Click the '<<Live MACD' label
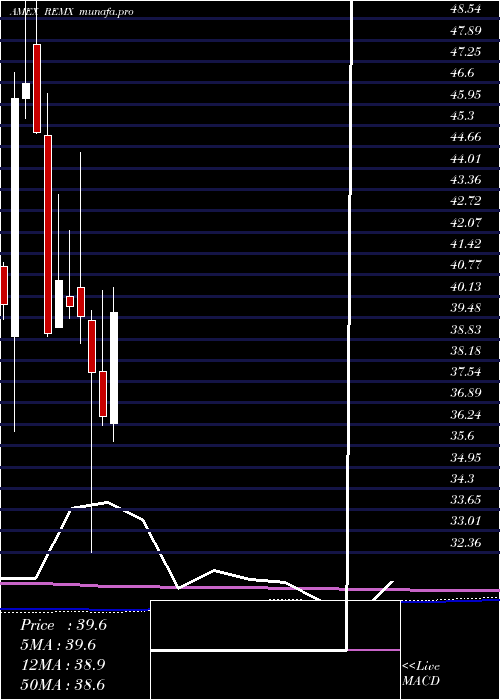The image size is (500, 700). pos(421,673)
